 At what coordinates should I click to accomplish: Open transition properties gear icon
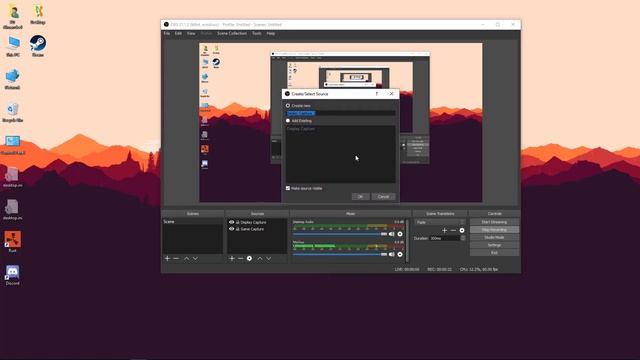click(462, 230)
